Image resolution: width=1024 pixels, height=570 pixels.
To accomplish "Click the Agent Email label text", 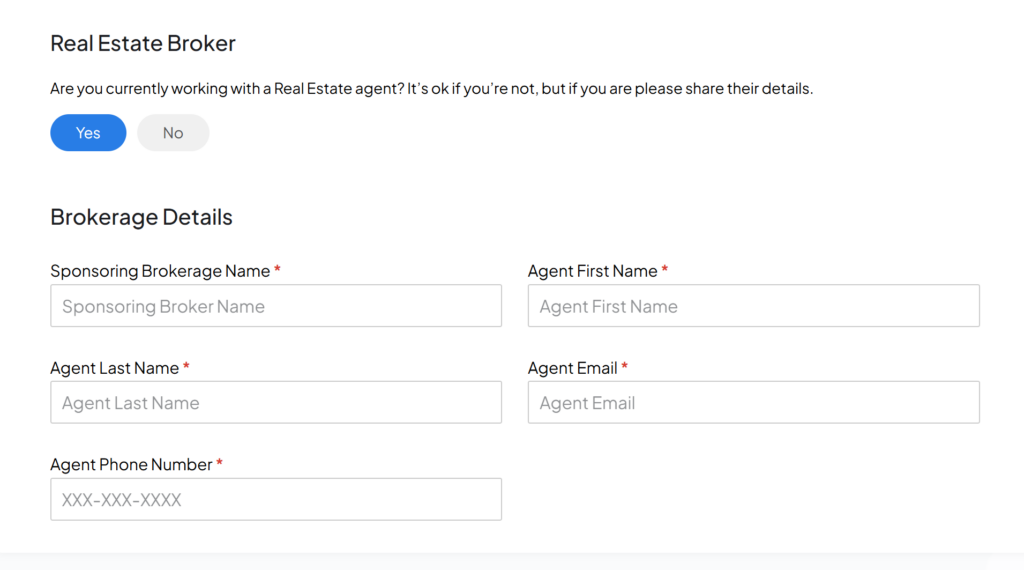I will 572,368.
